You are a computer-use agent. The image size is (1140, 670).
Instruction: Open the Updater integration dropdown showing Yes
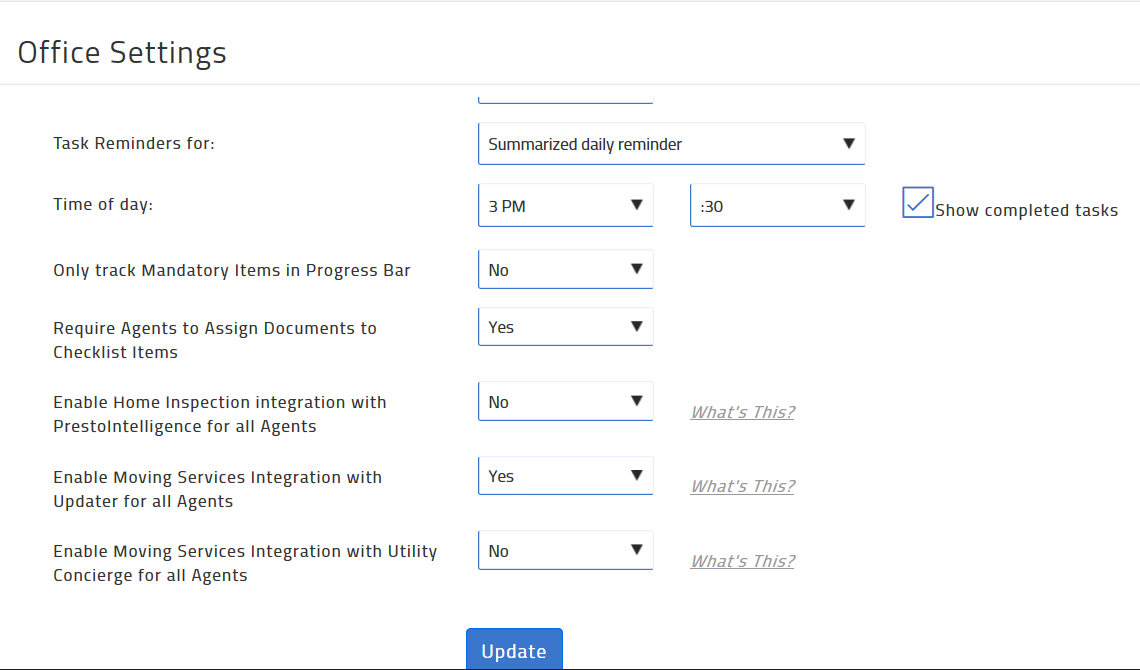565,475
